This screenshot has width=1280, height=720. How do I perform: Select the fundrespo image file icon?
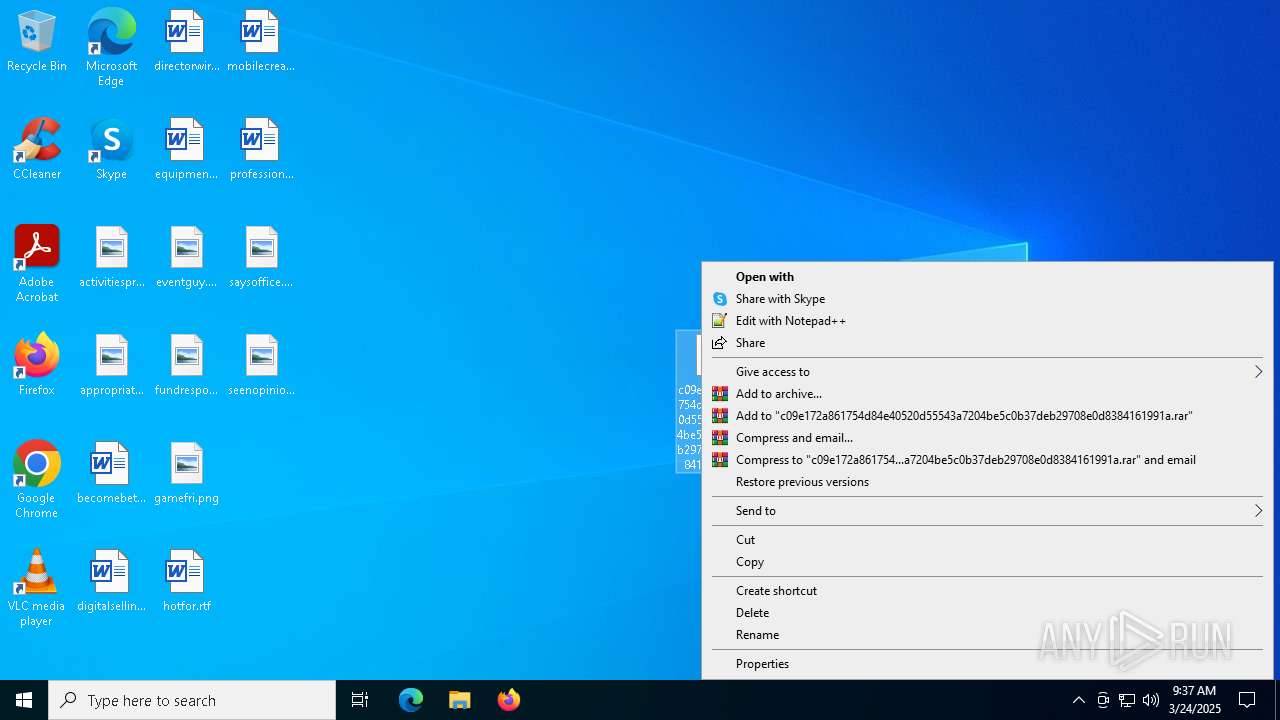(x=186, y=366)
